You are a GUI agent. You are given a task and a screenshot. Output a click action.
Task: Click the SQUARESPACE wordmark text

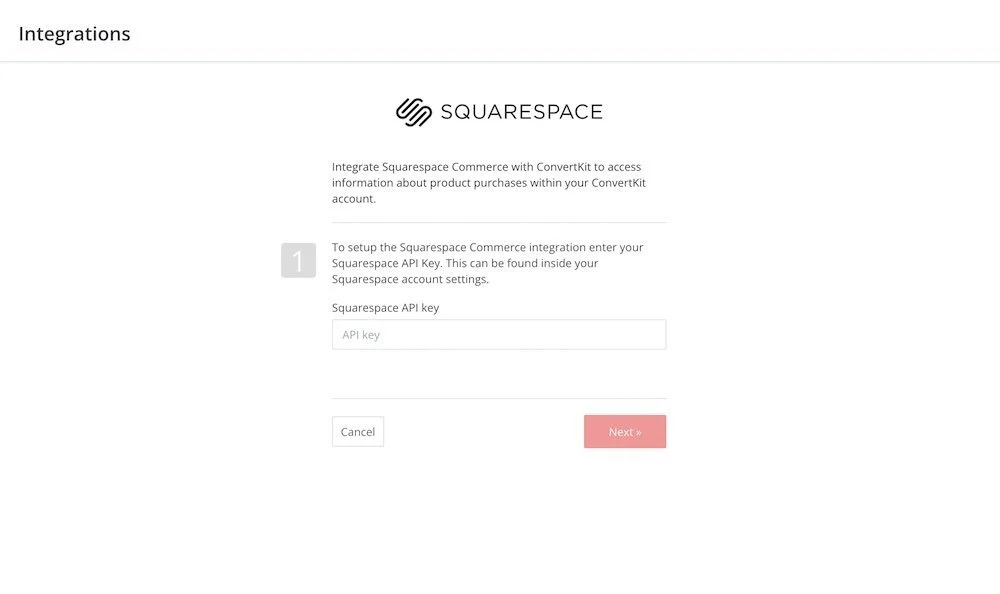coord(522,112)
